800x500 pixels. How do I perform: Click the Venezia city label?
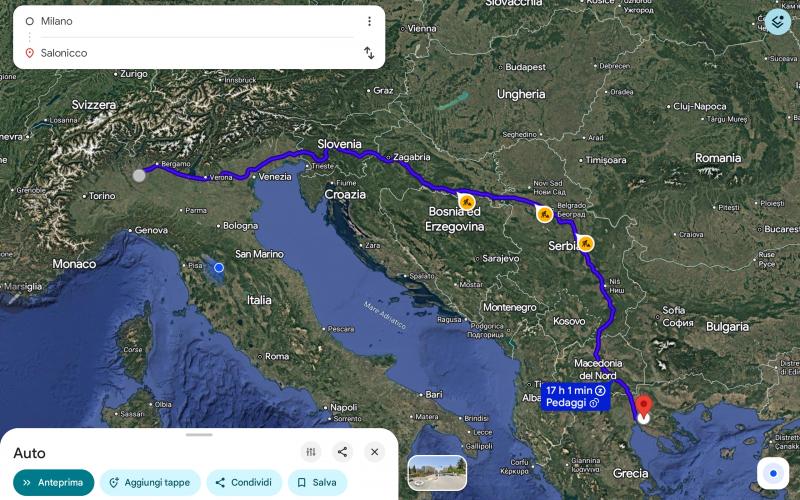tap(275, 177)
